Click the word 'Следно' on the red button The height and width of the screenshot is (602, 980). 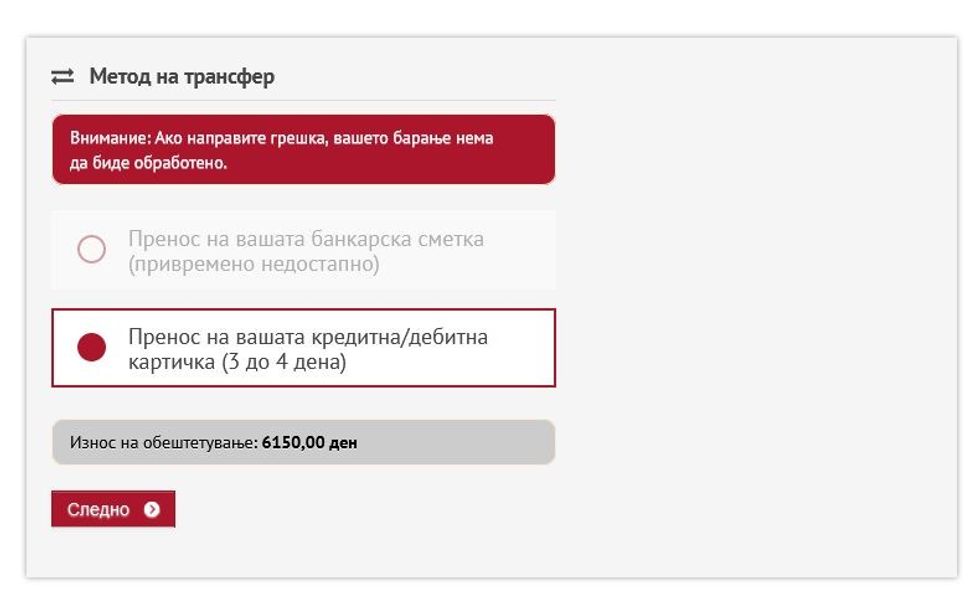tap(98, 510)
